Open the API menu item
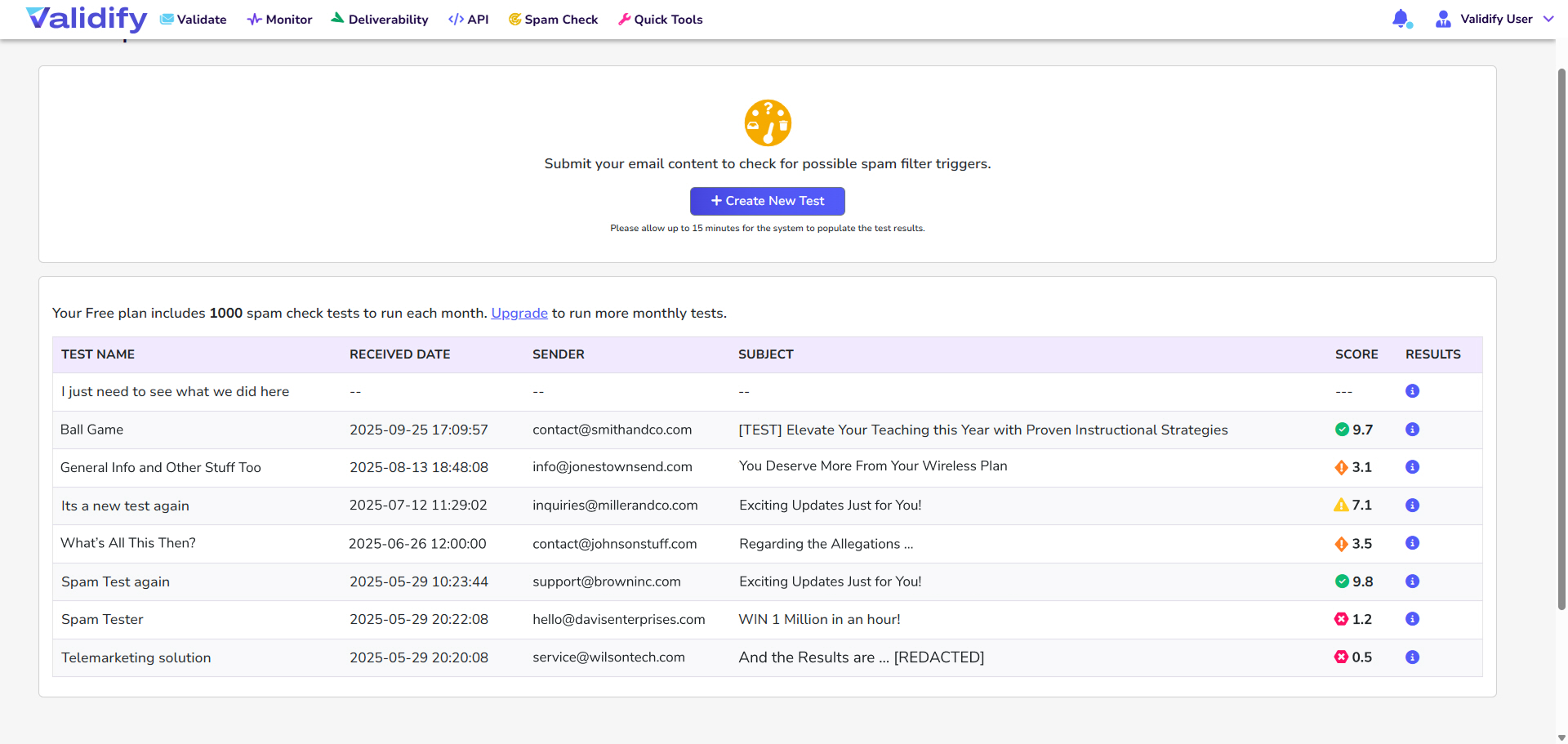 pos(469,20)
